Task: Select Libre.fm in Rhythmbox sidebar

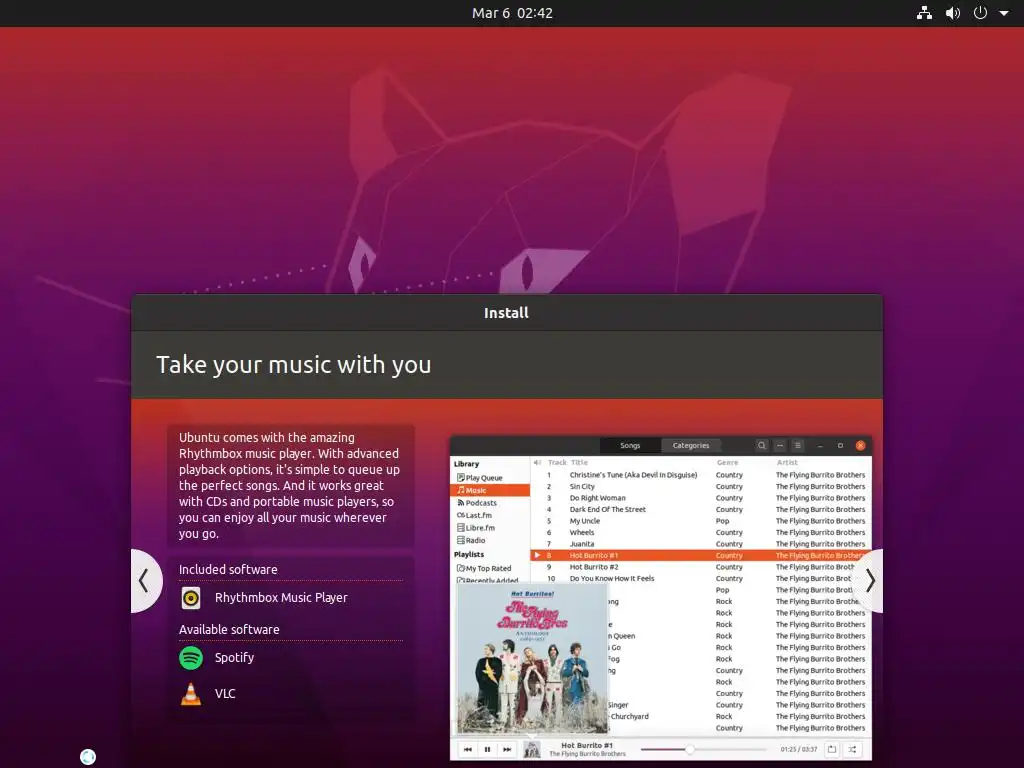Action: [x=480, y=528]
